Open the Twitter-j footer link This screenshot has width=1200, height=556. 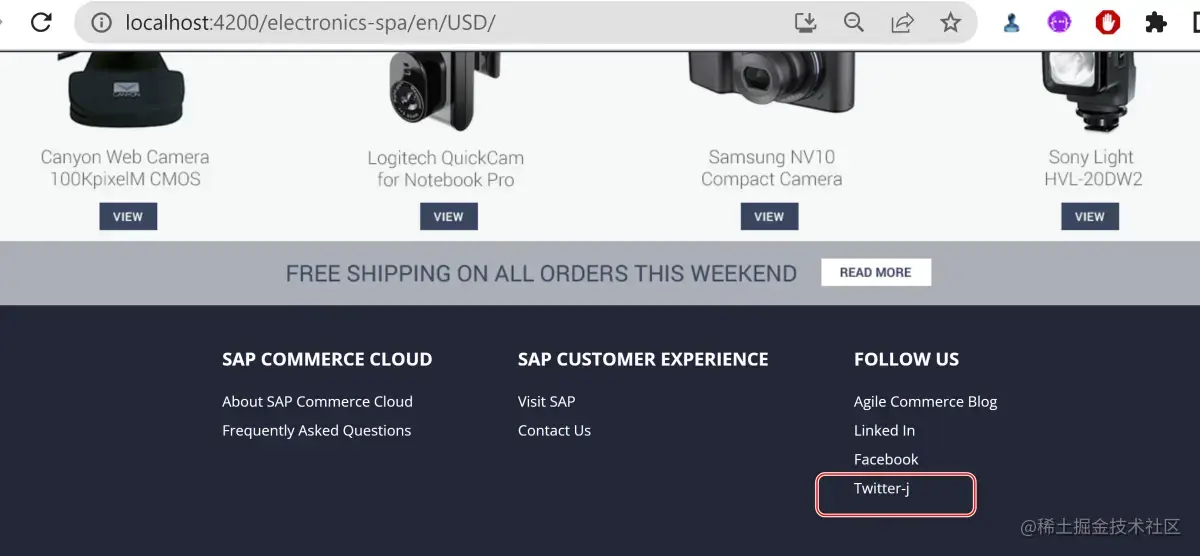[881, 488]
